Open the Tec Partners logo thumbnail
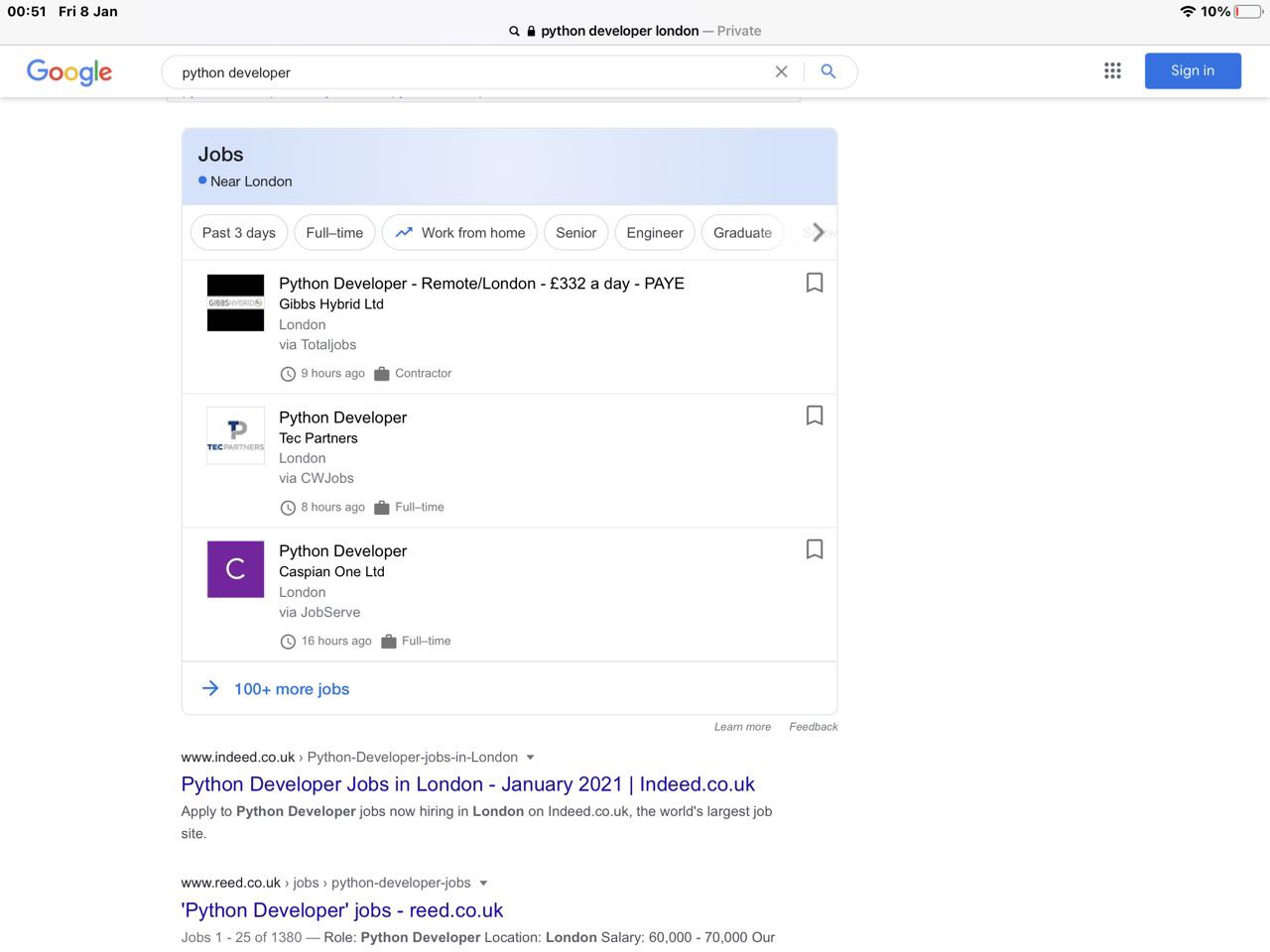 [x=235, y=435]
